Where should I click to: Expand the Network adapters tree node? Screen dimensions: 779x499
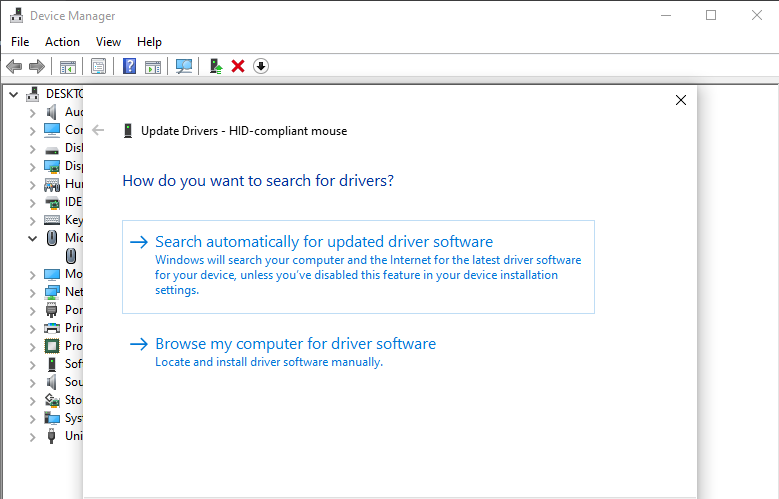[32, 293]
